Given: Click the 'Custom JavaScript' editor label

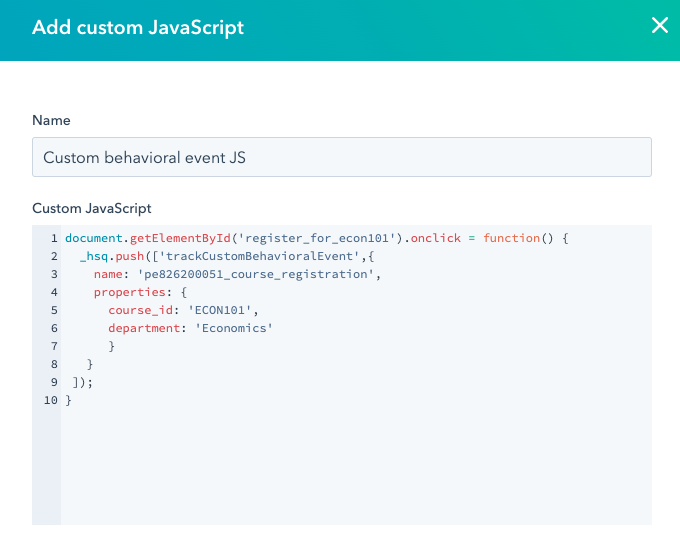Looking at the screenshot, I should pyautogui.click(x=92, y=208).
